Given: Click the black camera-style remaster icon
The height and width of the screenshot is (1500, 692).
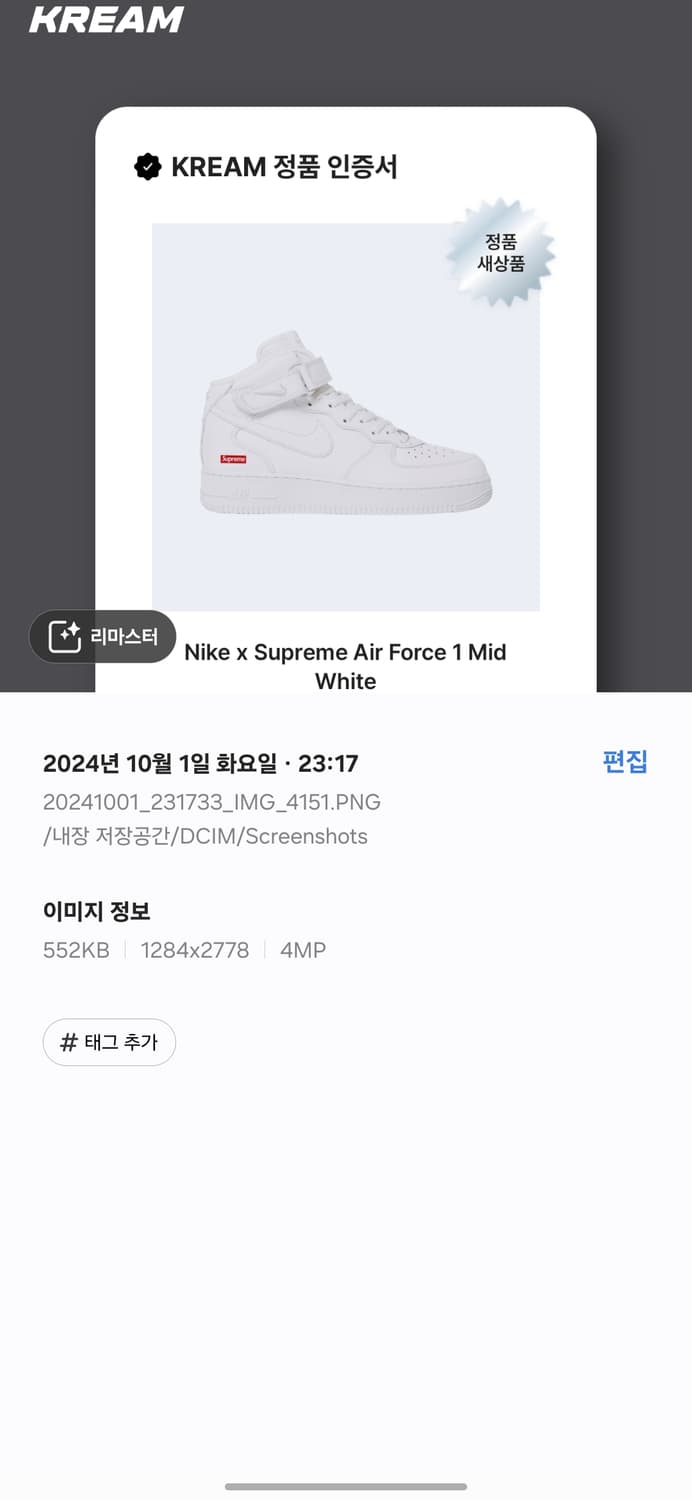Looking at the screenshot, I should tap(63, 636).
